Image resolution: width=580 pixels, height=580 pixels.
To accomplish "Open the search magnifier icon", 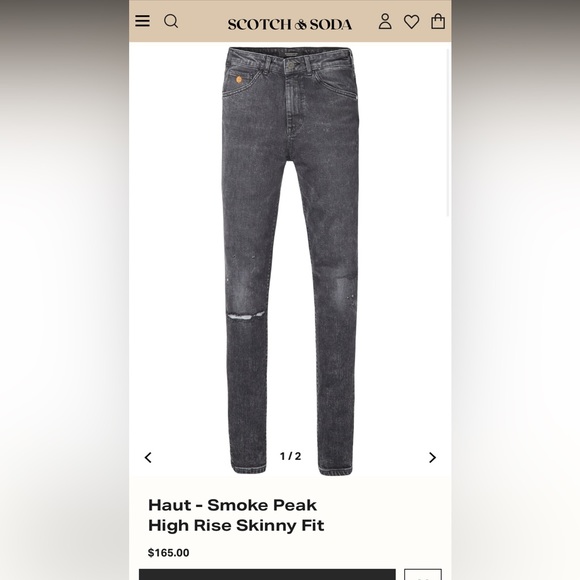I will [171, 21].
